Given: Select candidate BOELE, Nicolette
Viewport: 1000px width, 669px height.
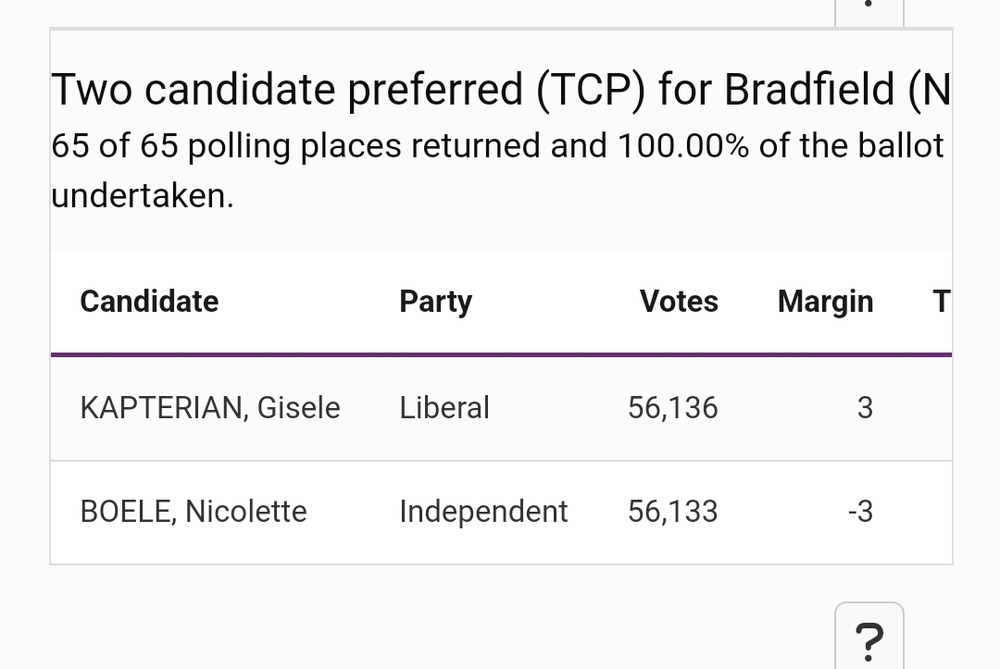Looking at the screenshot, I should [194, 511].
